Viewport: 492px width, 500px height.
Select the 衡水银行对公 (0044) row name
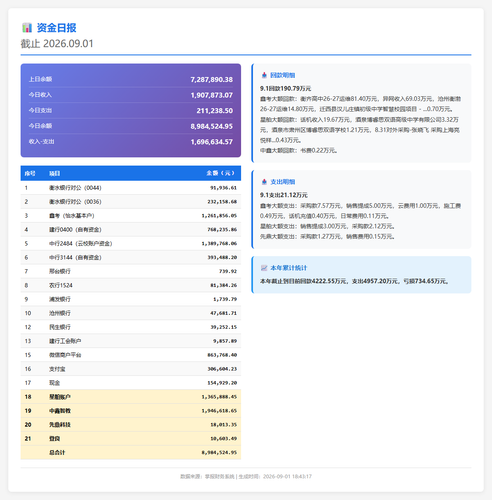[75, 188]
